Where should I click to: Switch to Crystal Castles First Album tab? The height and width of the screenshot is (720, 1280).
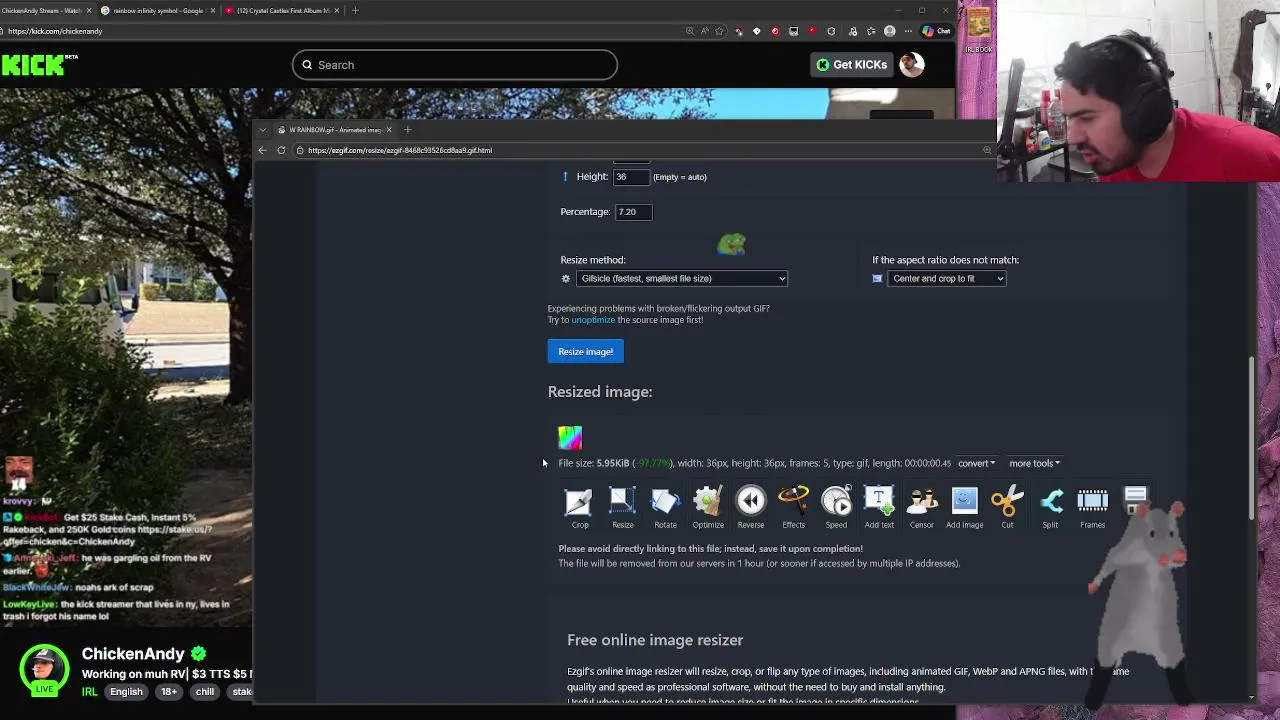282,10
